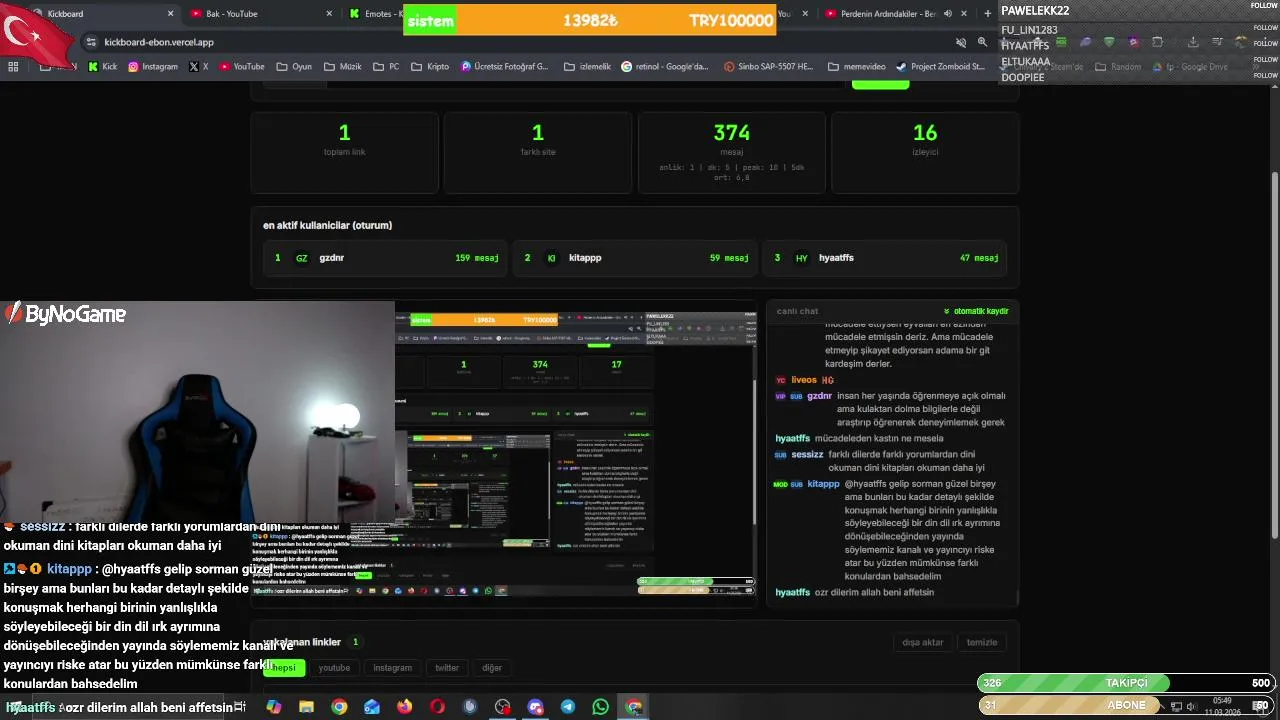Open the retinol Google bookmark
This screenshot has width=1280, height=720.
(665, 67)
